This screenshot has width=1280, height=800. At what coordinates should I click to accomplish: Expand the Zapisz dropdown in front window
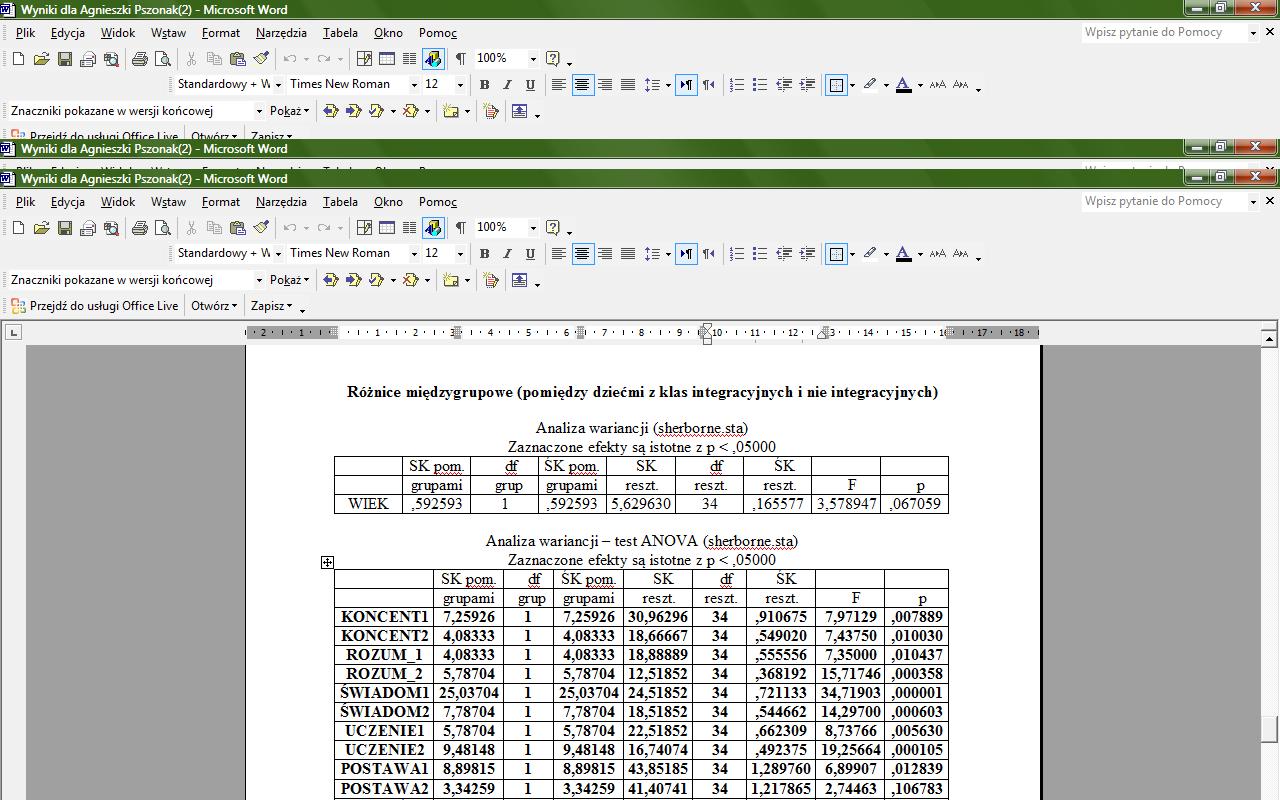pyautogui.click(x=271, y=306)
